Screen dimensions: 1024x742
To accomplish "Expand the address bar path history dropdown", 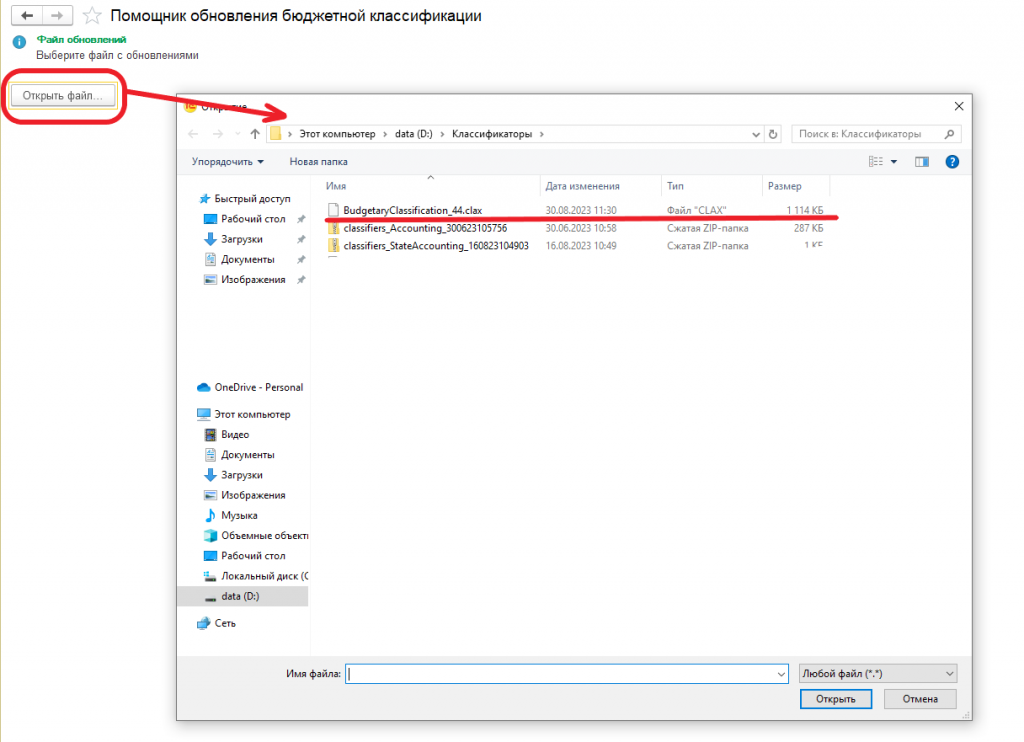I will pos(756,134).
